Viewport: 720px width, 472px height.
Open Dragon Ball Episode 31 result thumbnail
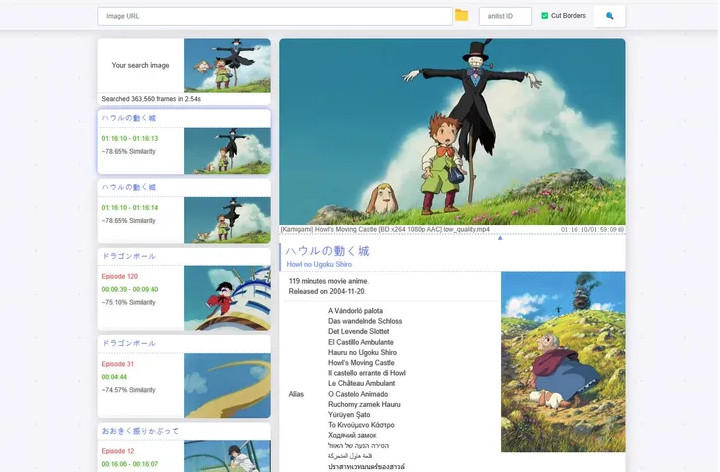pos(227,385)
